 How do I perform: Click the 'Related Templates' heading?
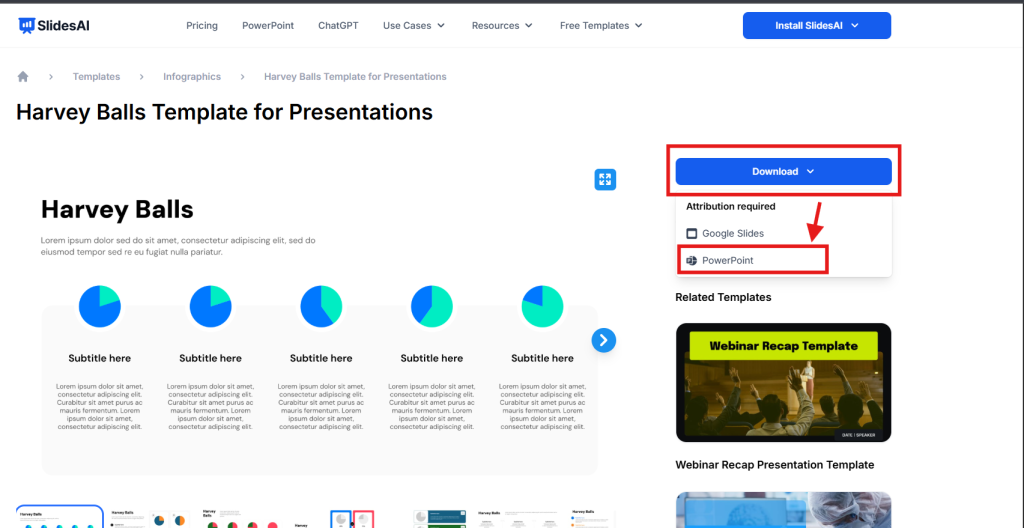(723, 297)
